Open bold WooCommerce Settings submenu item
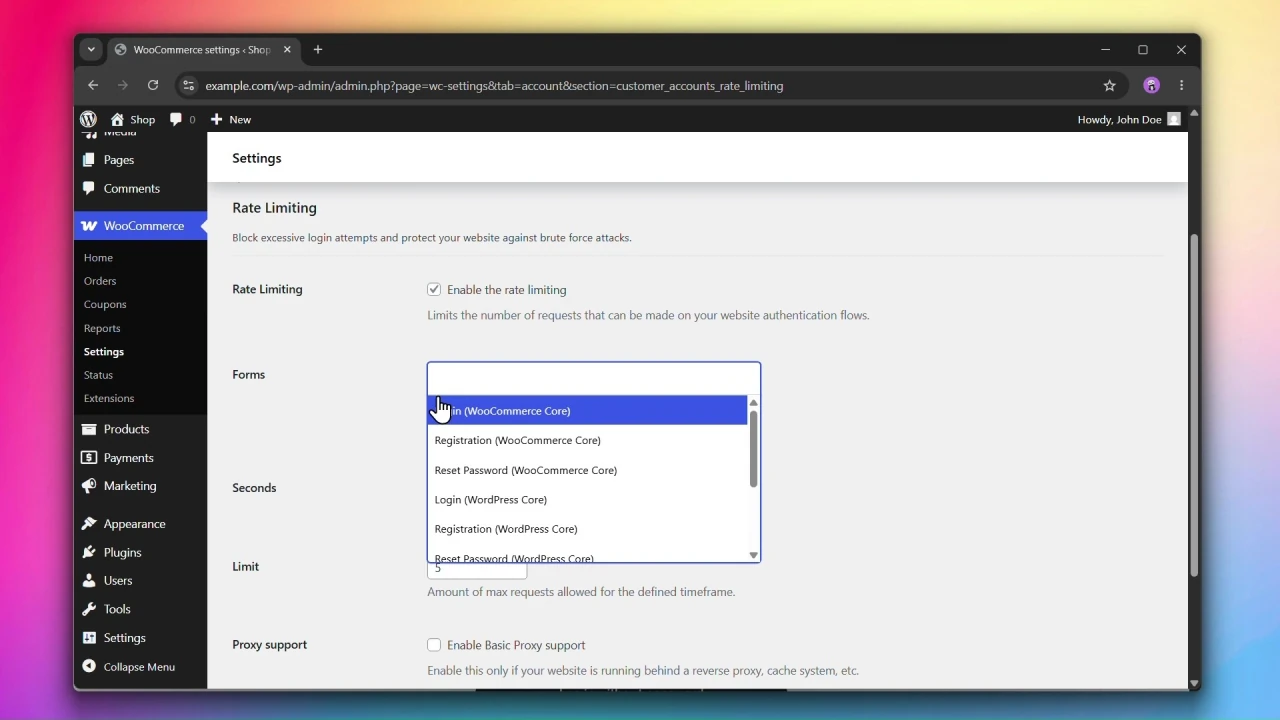The height and width of the screenshot is (720, 1280). point(104,353)
